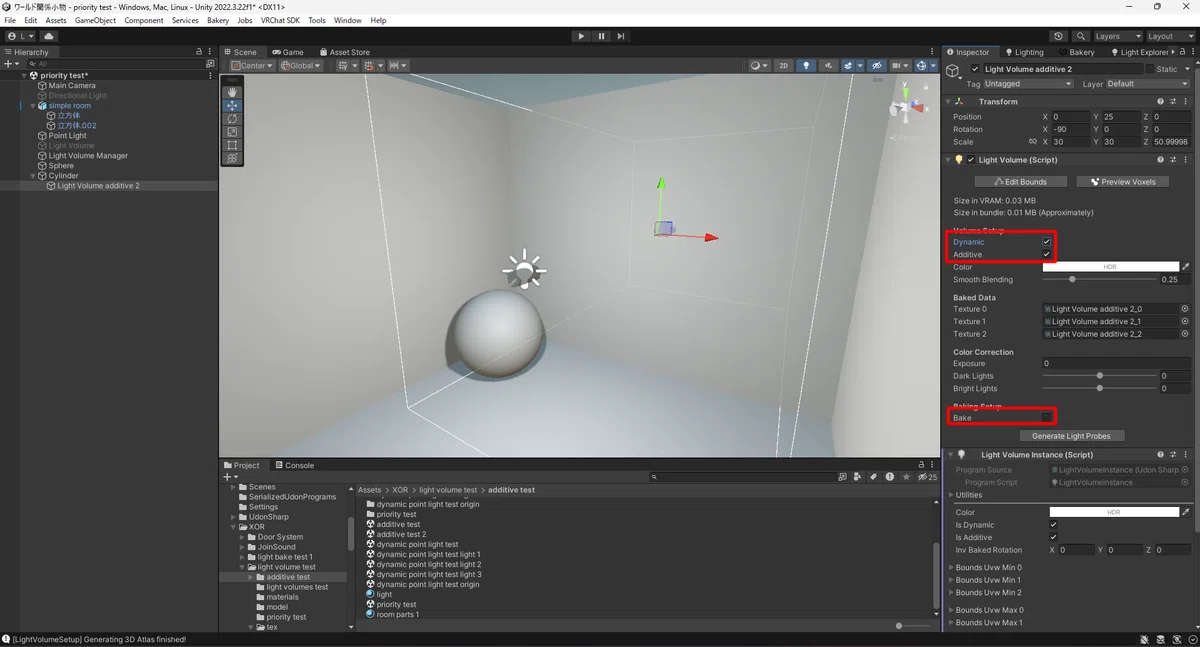Open the cloud services icon
The width and height of the screenshot is (1200, 647).
pyautogui.click(x=48, y=36)
